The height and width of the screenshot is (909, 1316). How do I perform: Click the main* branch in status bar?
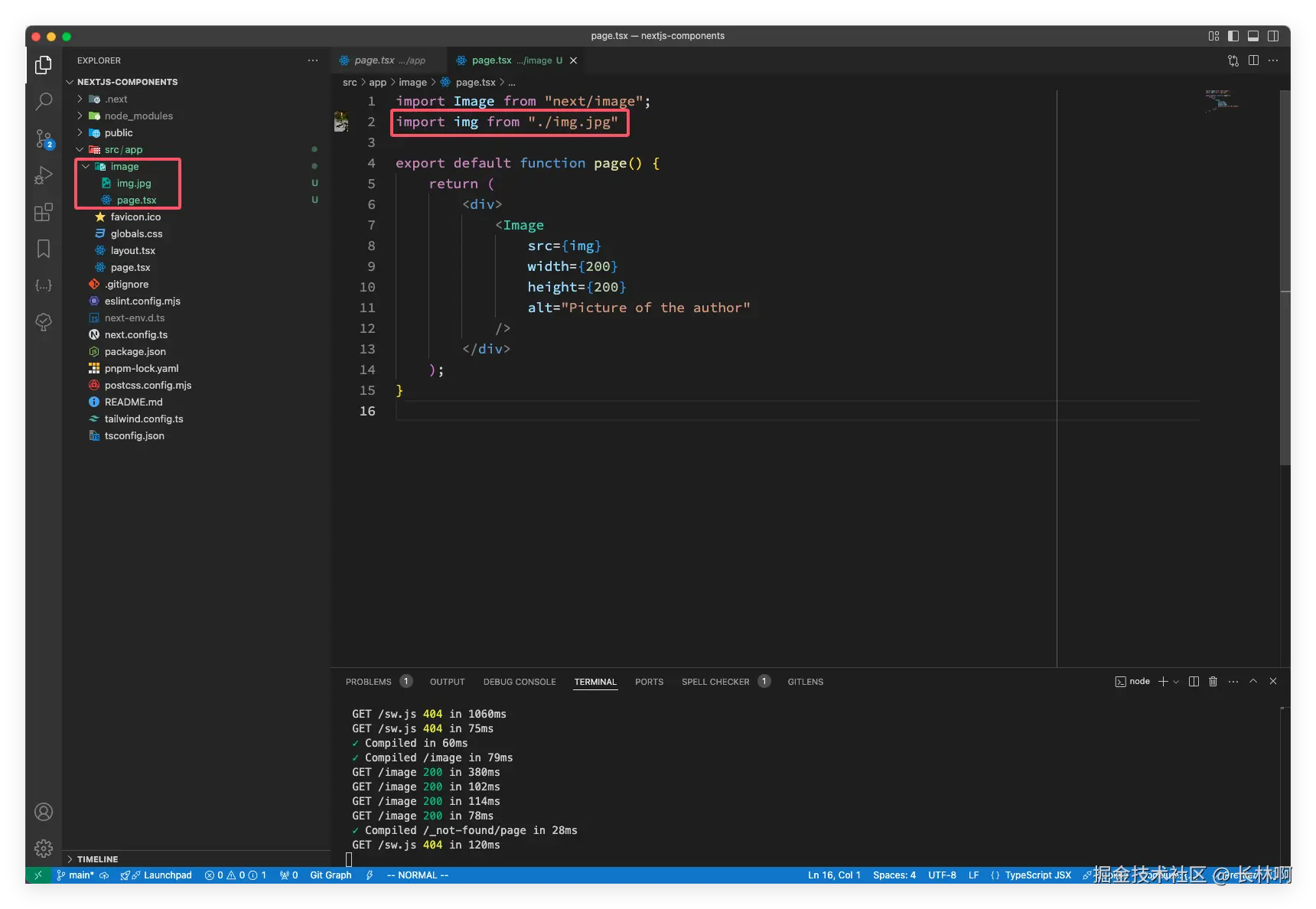pyautogui.click(x=80, y=875)
